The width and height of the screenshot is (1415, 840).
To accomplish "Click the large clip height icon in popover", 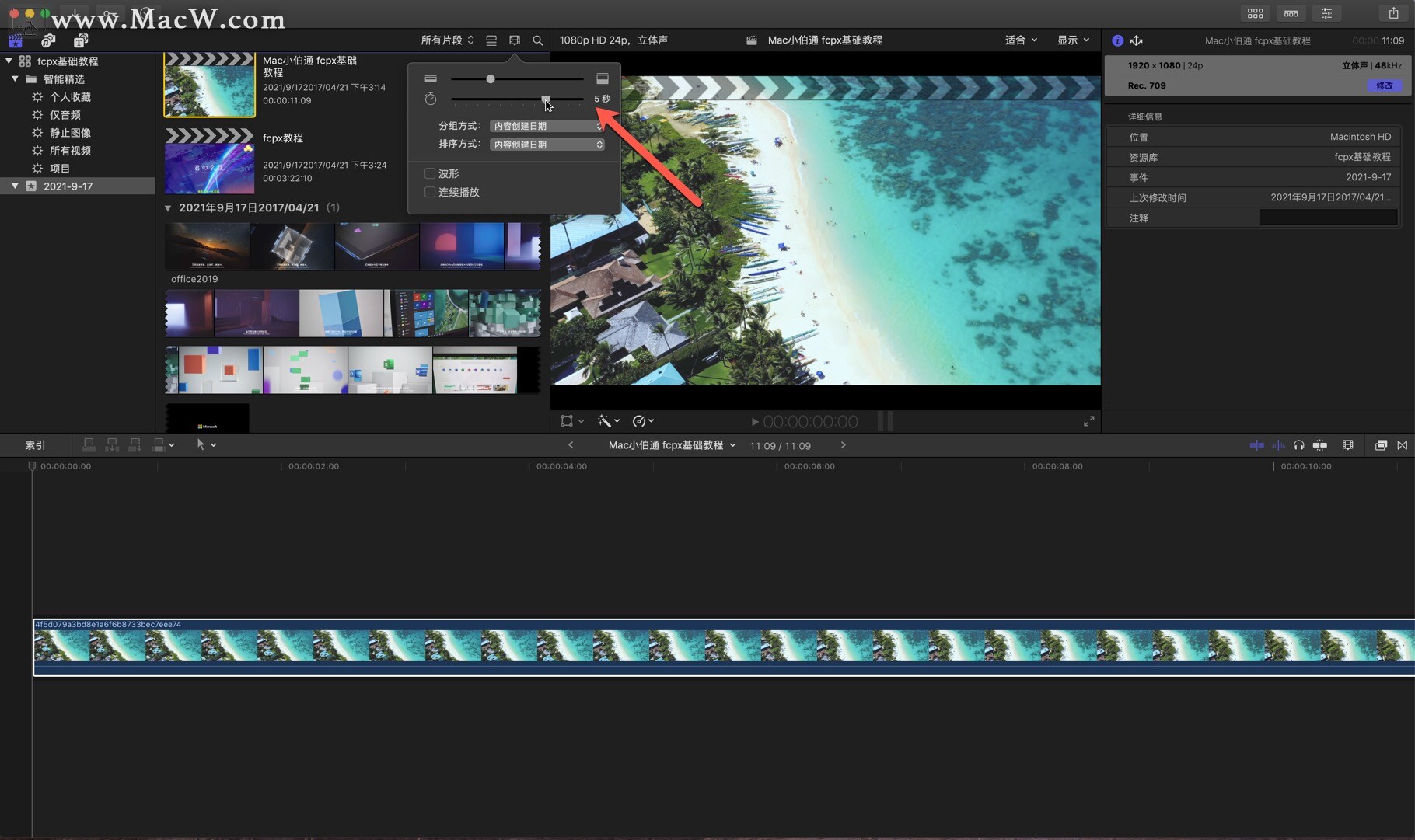I will tap(603, 78).
